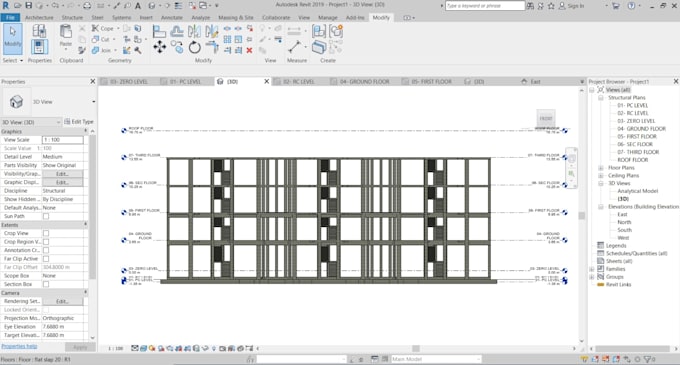Click the Print icon in quick access toolbar
Screen dimensions: 680x365
pyautogui.click(x=87, y=6)
